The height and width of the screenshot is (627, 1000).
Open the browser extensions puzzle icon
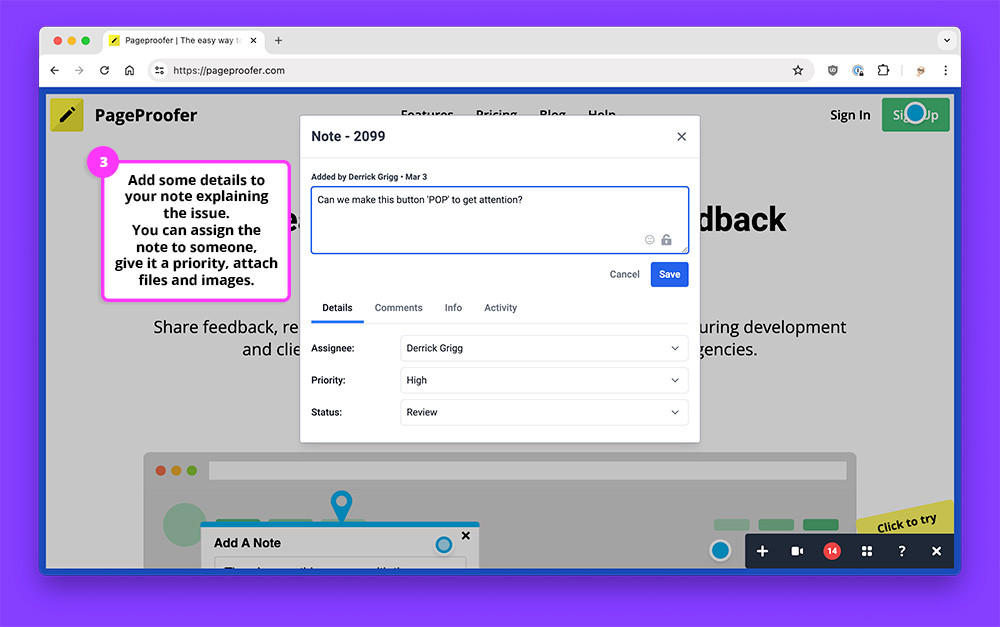pos(883,70)
